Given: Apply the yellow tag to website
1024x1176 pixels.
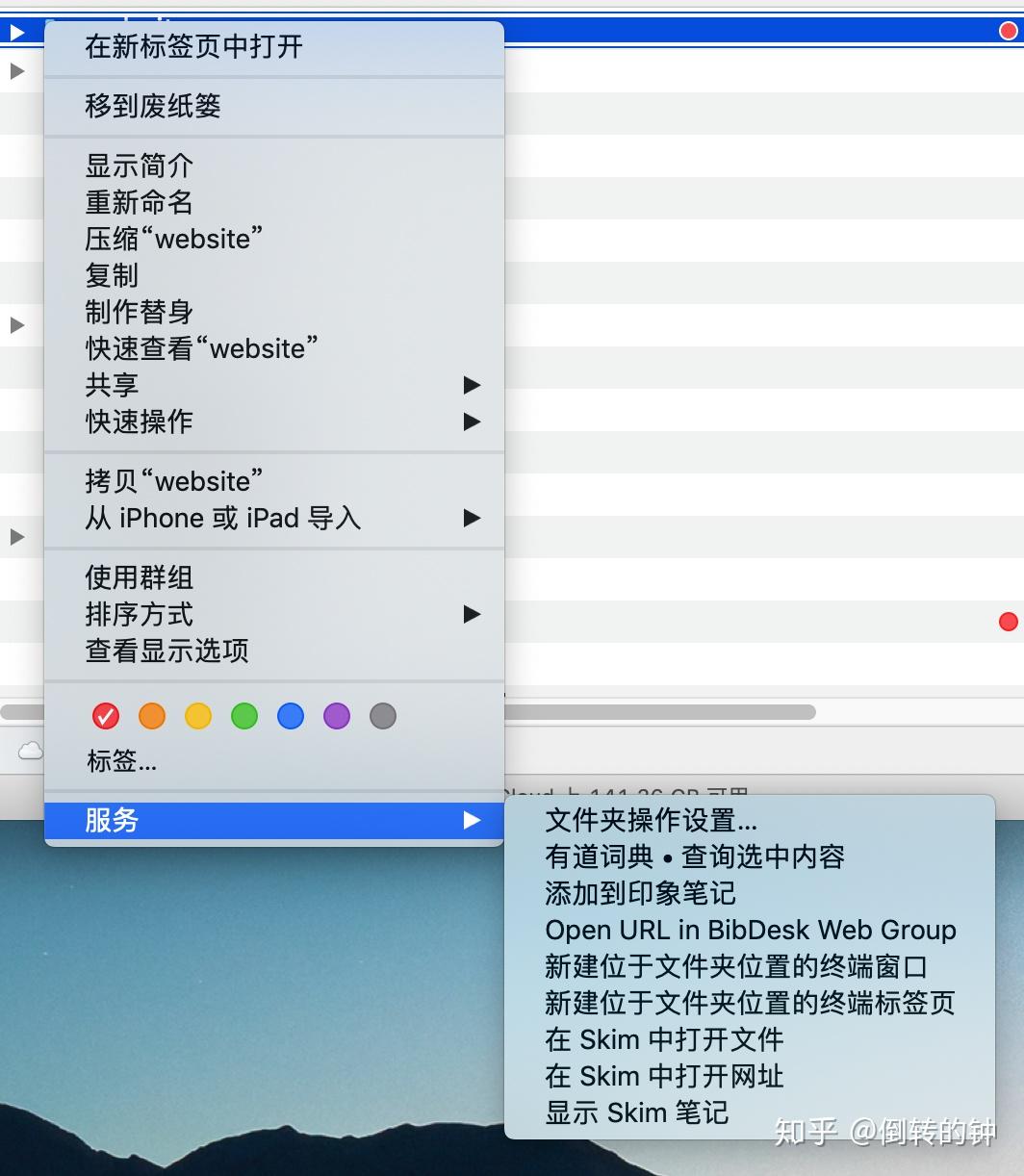Looking at the screenshot, I should point(197,716).
